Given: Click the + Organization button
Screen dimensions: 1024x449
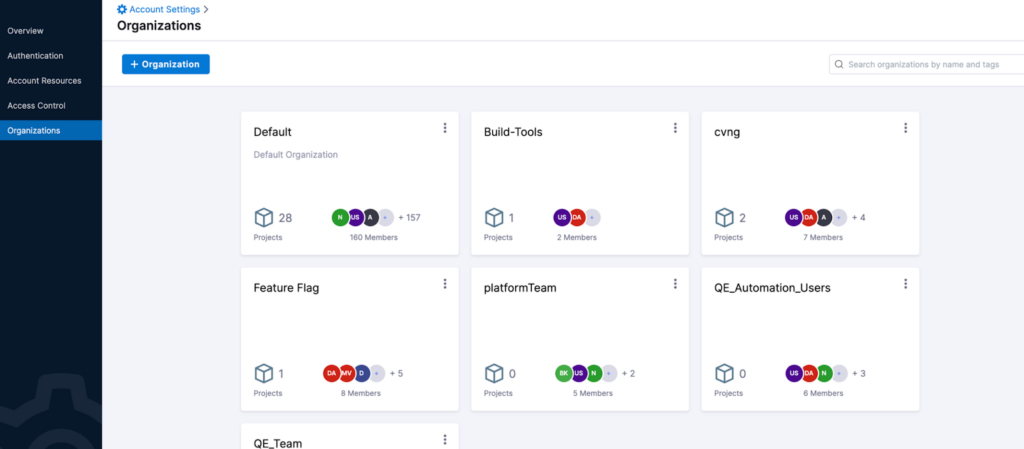Looking at the screenshot, I should pos(166,64).
